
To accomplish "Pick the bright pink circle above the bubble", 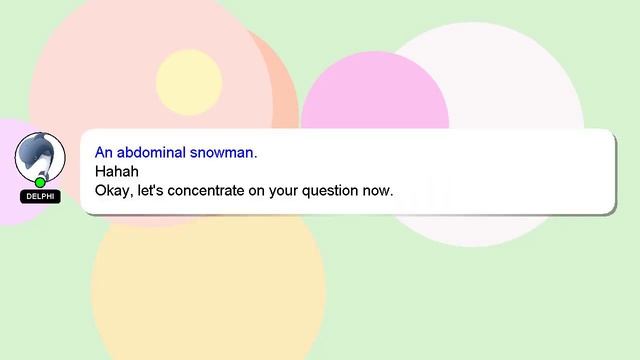I will pyautogui.click(x=375, y=92).
